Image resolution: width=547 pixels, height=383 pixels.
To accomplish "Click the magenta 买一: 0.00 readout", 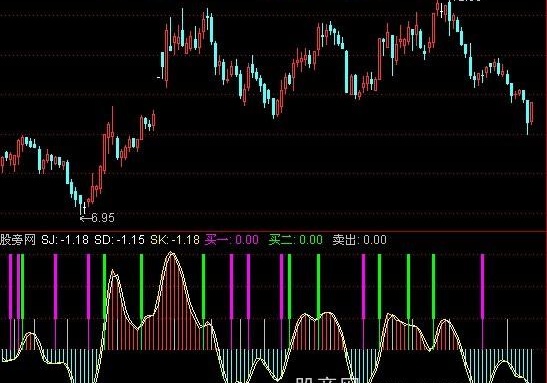I will point(232,240).
